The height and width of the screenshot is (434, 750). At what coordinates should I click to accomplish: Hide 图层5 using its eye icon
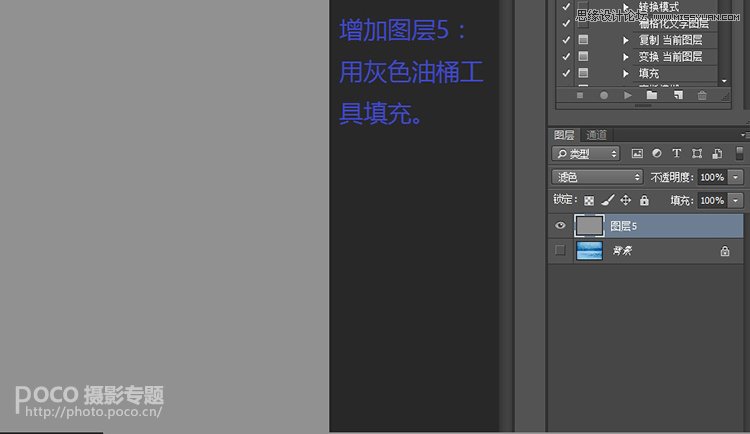[560, 225]
